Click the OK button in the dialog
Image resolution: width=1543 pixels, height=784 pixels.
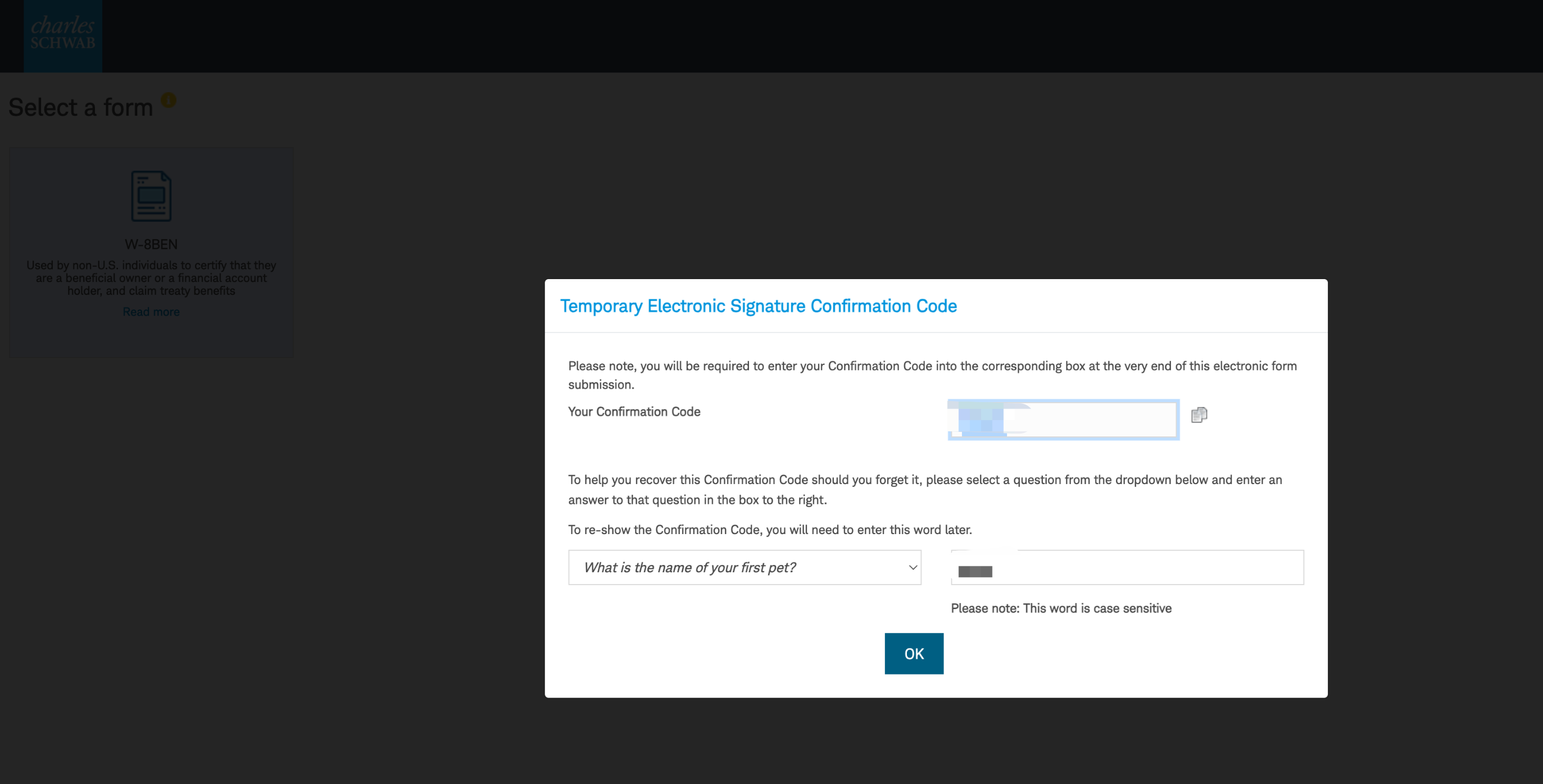click(914, 654)
